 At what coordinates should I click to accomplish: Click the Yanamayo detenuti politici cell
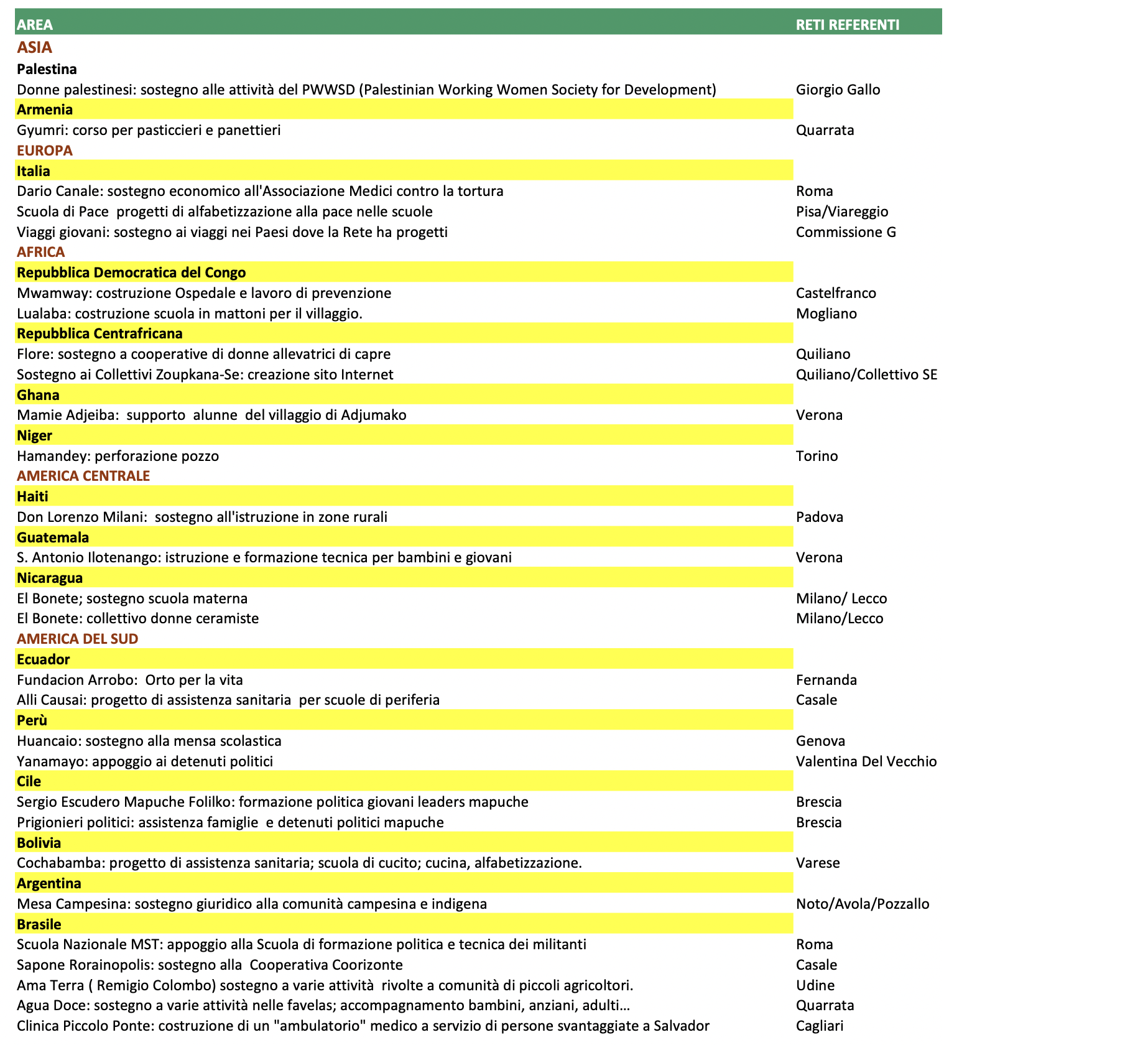(145, 761)
